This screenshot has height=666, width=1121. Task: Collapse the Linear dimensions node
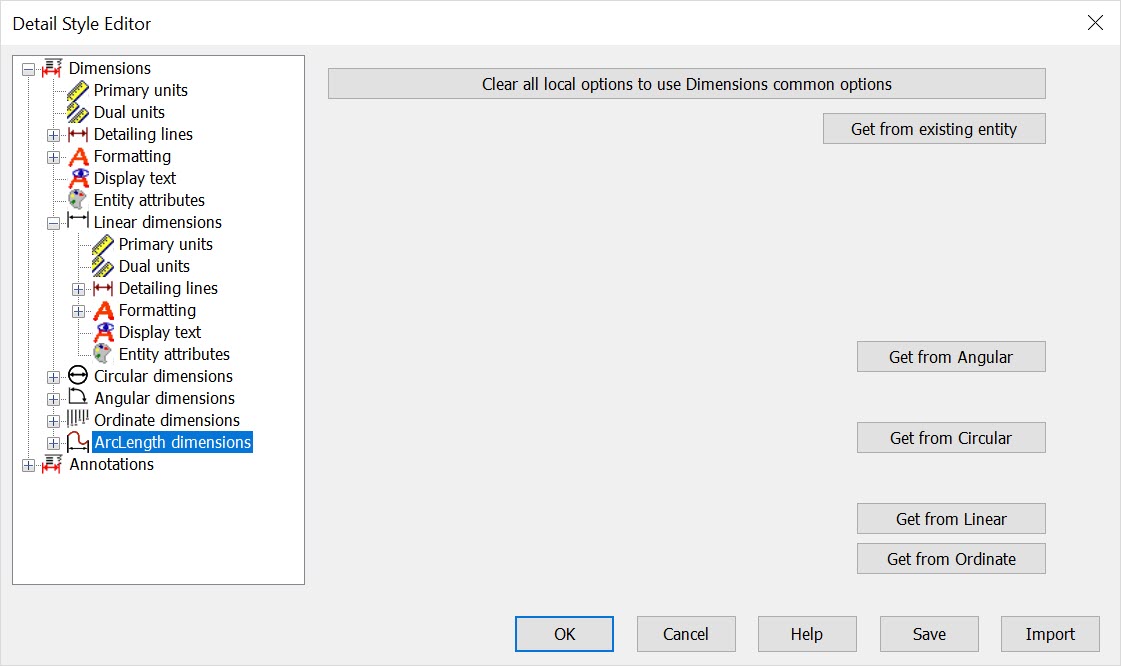pyautogui.click(x=53, y=222)
